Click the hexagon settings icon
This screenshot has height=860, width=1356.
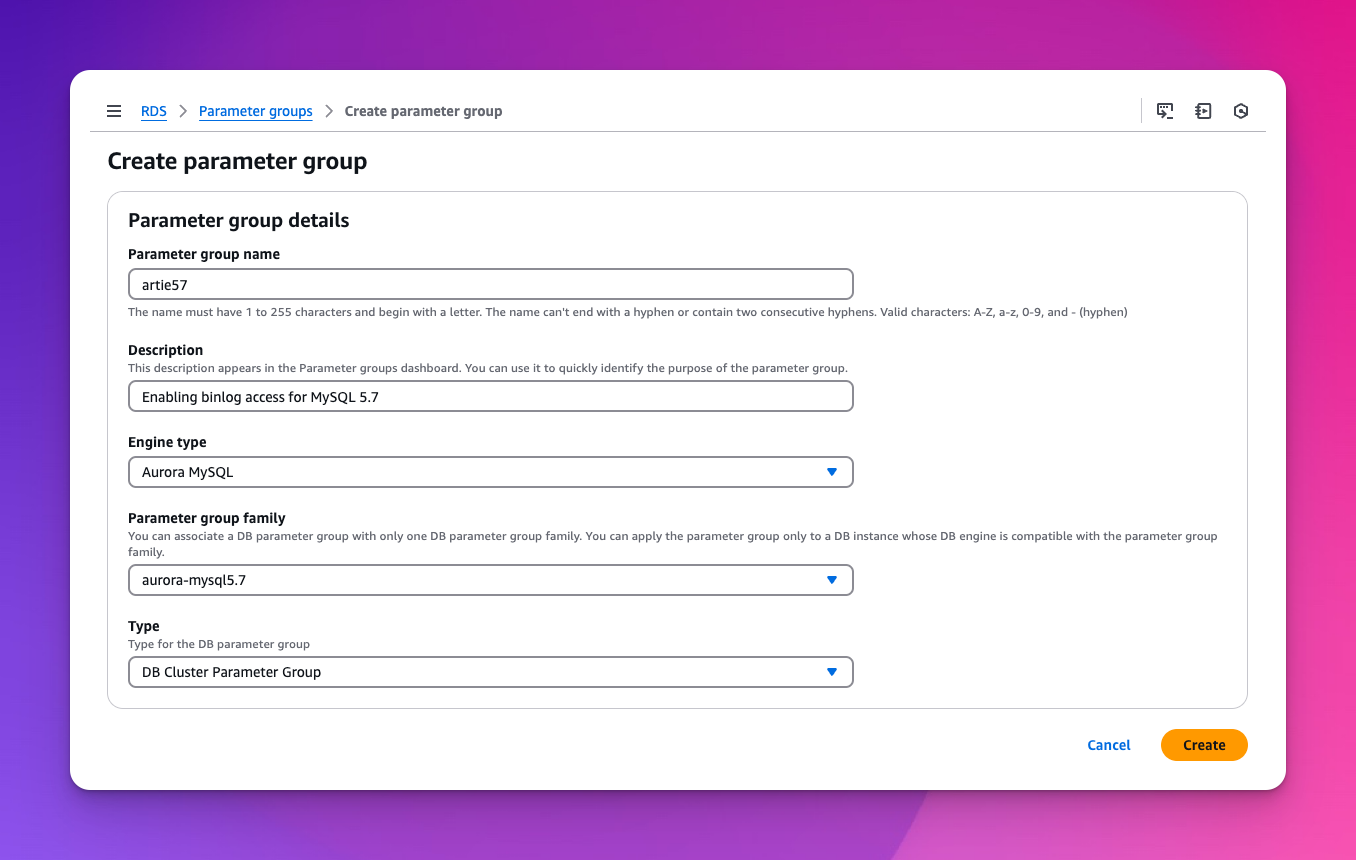point(1241,111)
